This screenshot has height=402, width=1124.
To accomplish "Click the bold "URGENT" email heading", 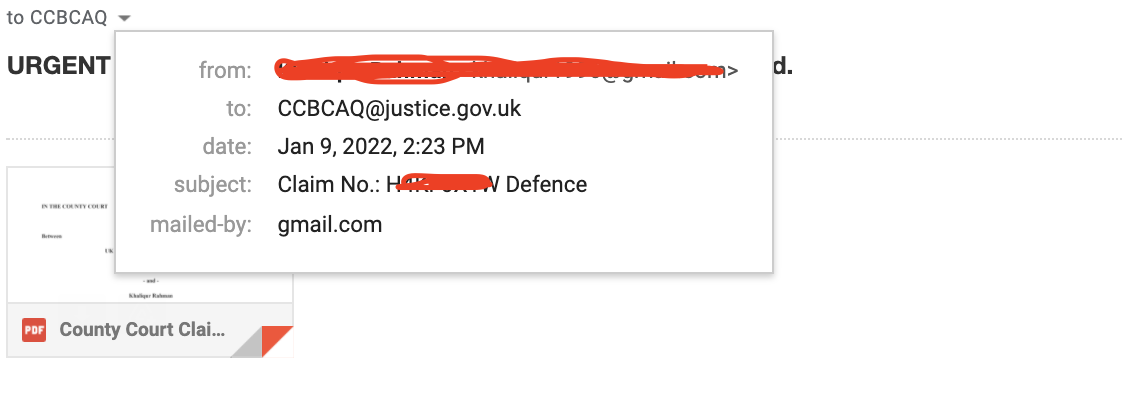I will click(x=58, y=66).
